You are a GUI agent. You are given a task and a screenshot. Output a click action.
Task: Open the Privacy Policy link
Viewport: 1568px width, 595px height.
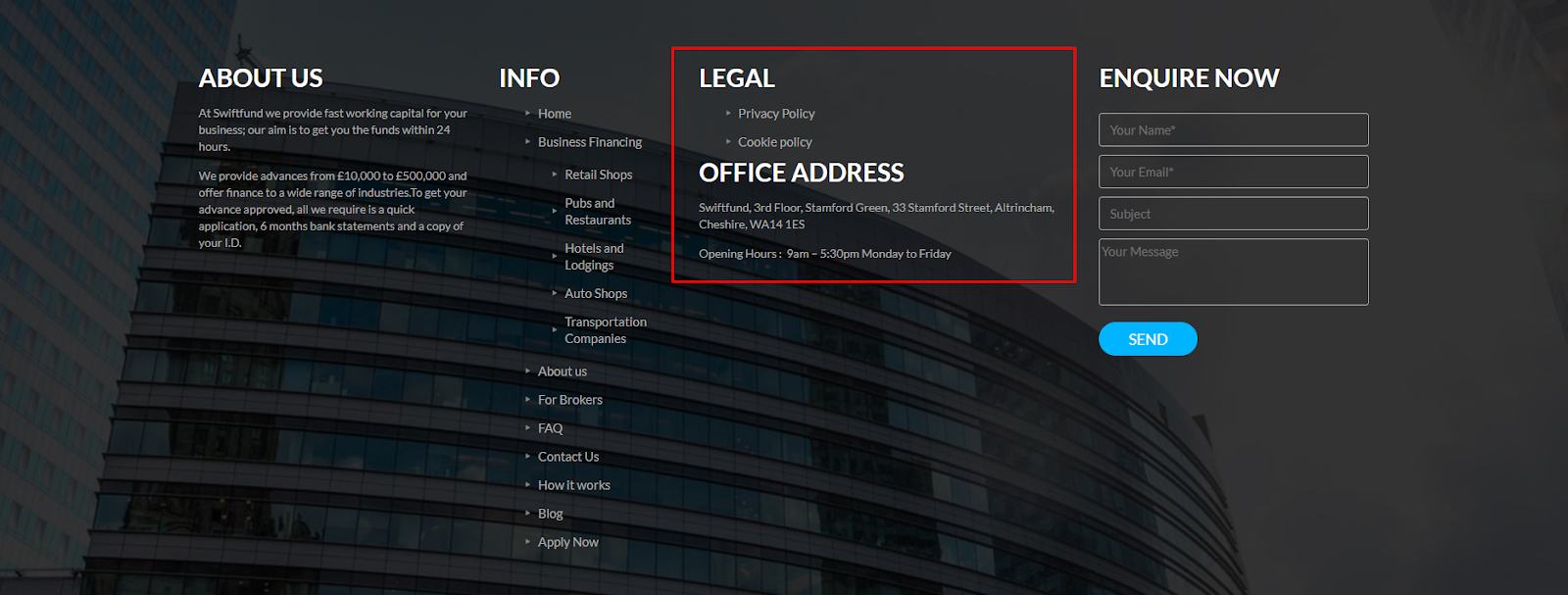tap(776, 114)
